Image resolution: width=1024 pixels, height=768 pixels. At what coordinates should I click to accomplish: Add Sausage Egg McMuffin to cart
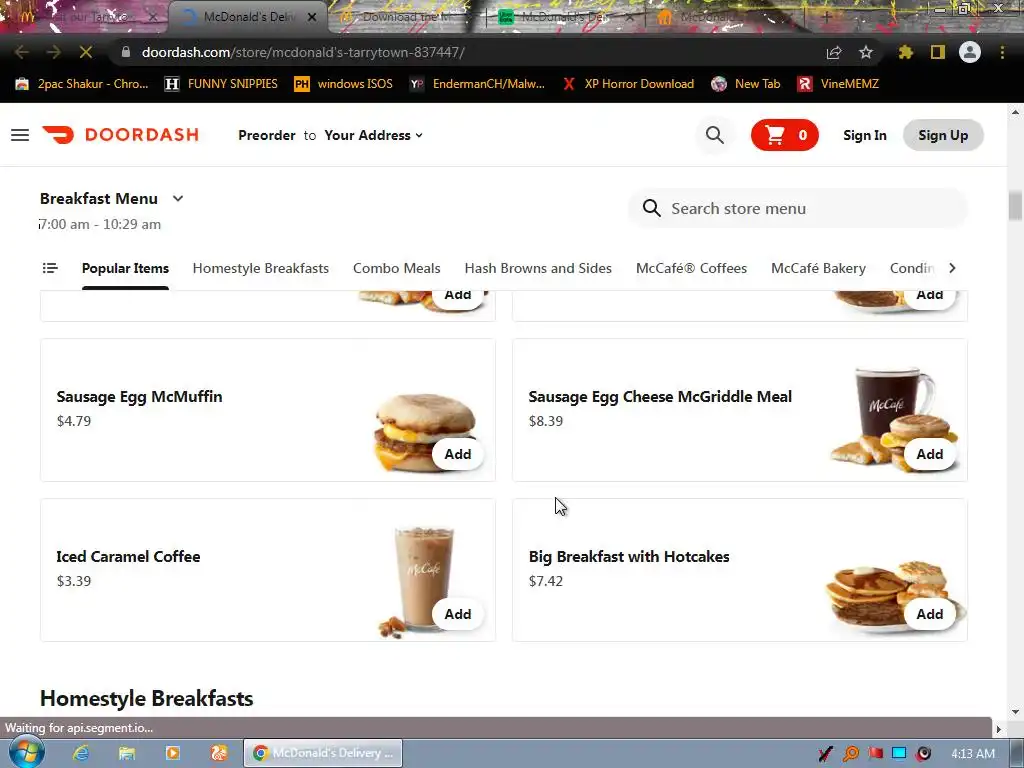(x=458, y=454)
